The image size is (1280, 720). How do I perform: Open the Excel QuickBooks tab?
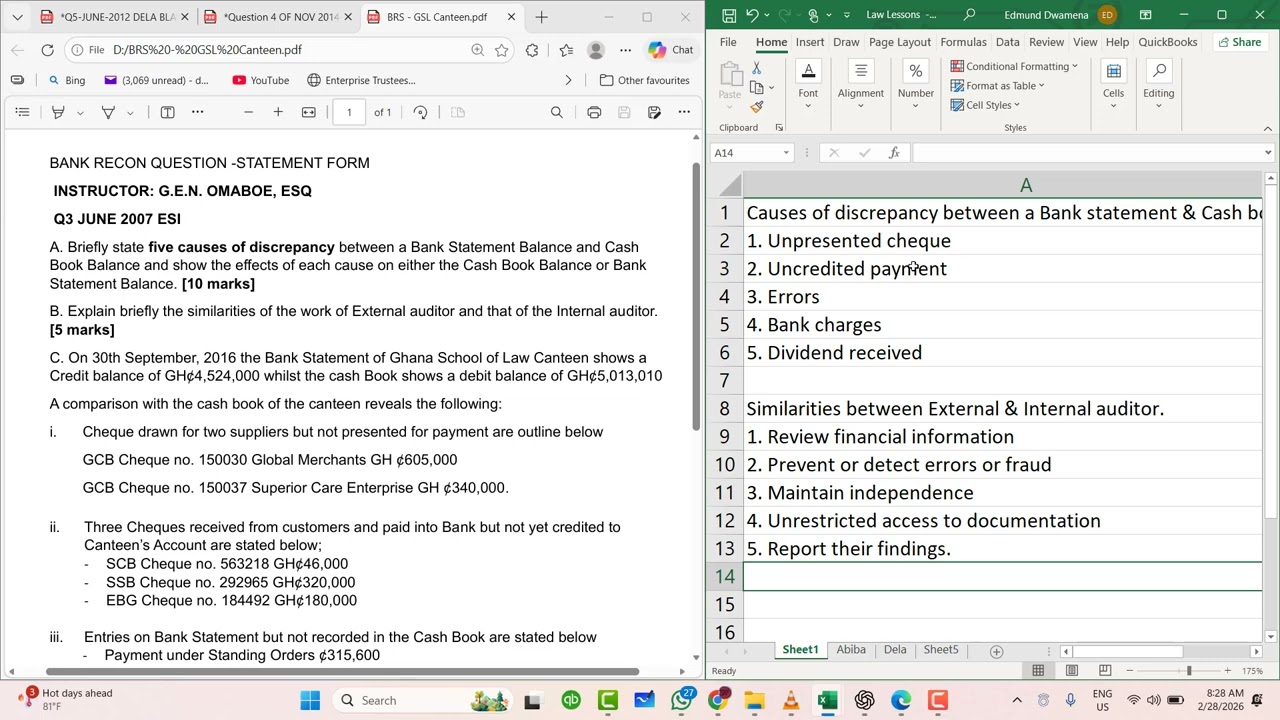tap(1167, 42)
